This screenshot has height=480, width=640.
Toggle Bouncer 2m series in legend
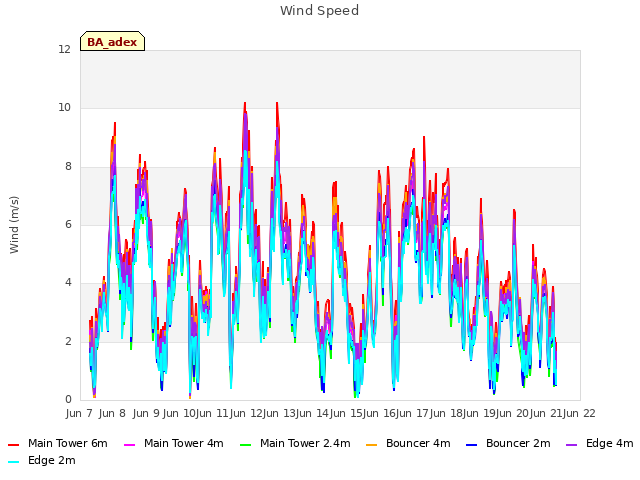[x=508, y=443]
